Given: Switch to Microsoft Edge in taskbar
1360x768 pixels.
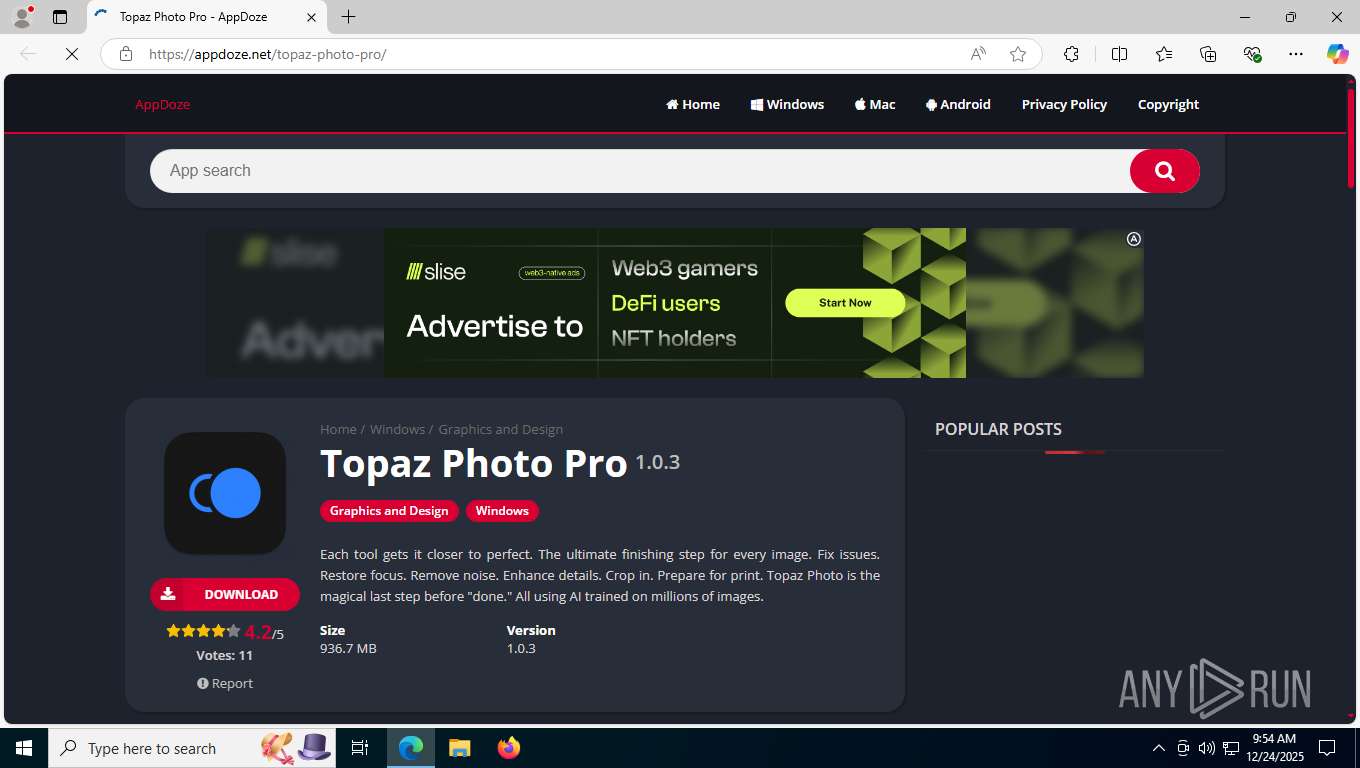Looking at the screenshot, I should (411, 748).
